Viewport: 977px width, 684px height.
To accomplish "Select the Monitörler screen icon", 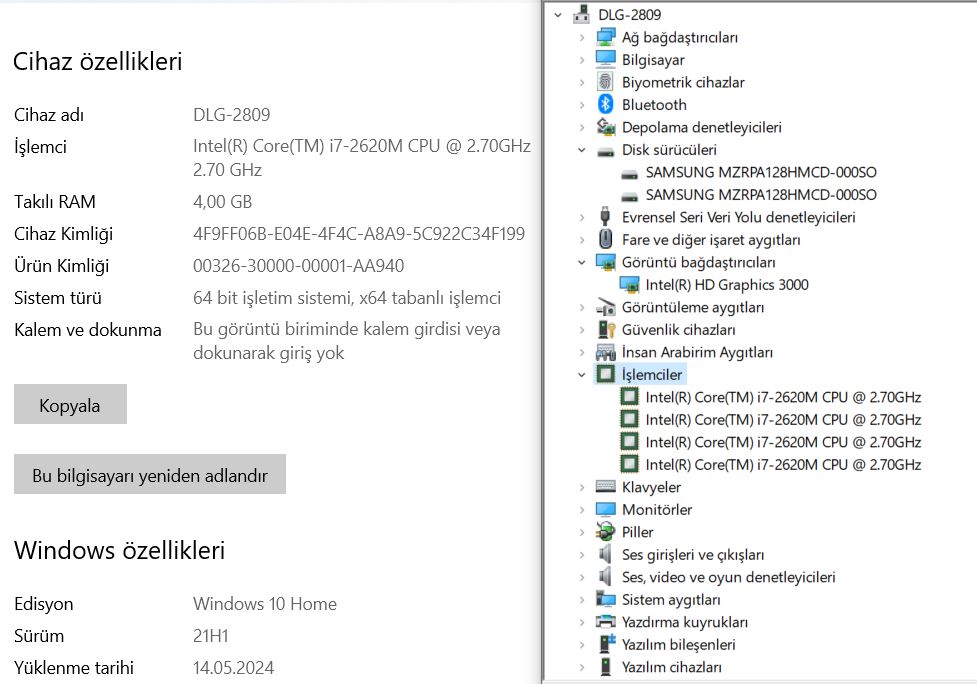I will tap(606, 510).
